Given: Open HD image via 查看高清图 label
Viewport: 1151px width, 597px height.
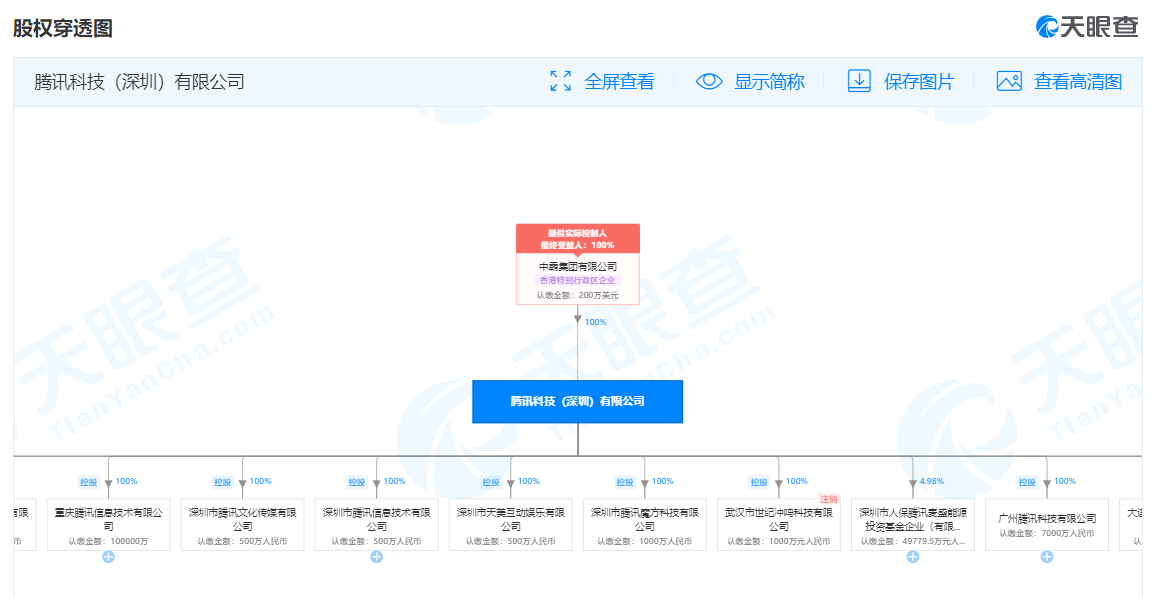Looking at the screenshot, I should pos(1078,82).
